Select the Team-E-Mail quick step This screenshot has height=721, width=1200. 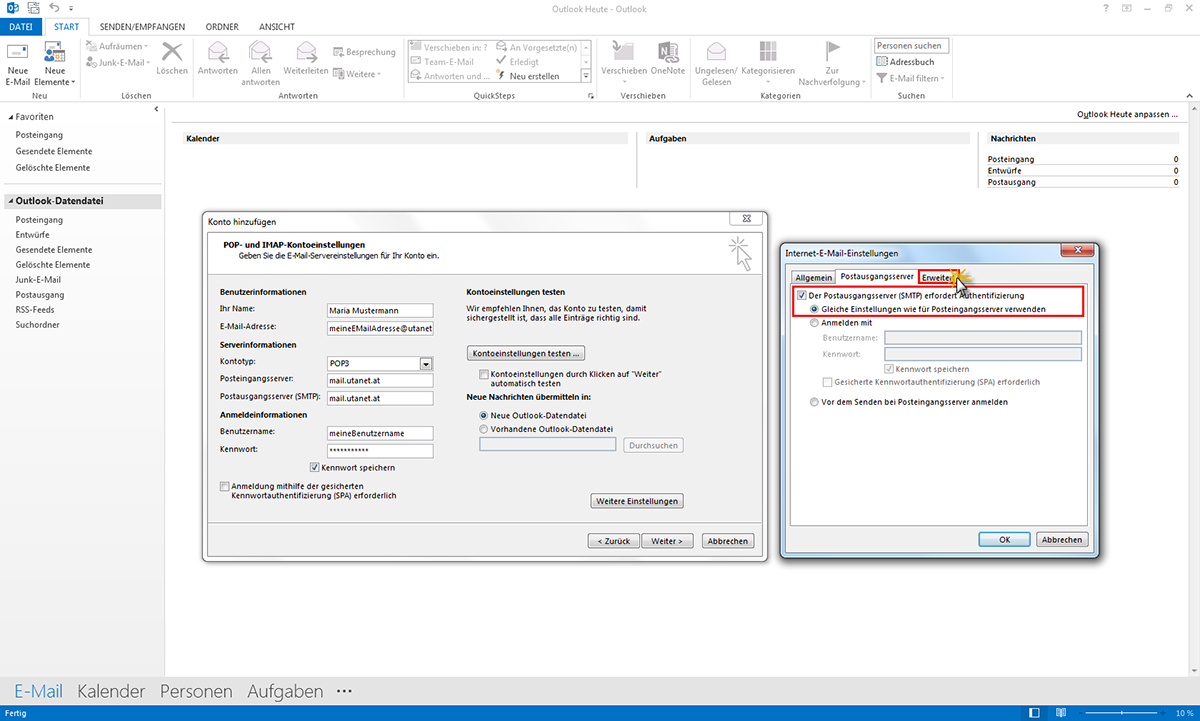(442, 62)
